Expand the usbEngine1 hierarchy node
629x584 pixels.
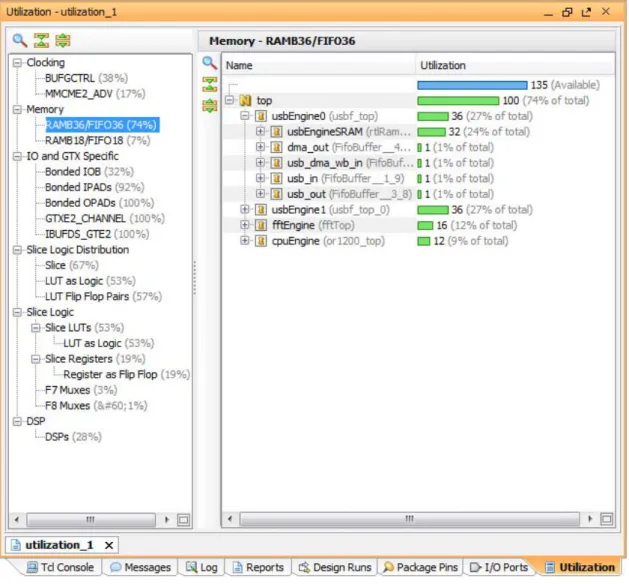244,209
